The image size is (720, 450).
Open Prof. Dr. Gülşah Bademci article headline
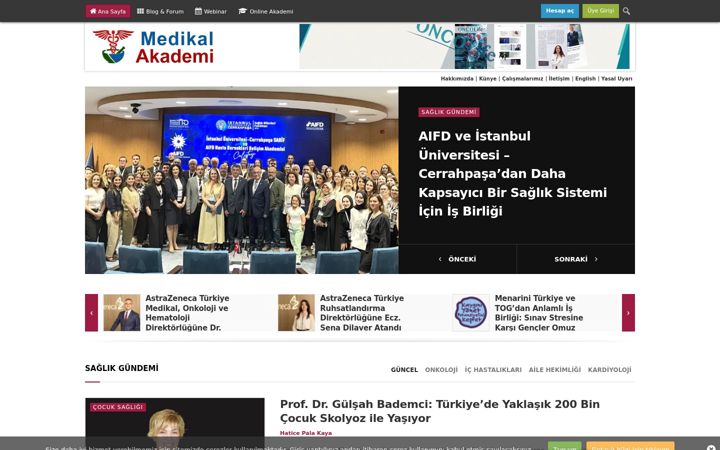pos(439,411)
